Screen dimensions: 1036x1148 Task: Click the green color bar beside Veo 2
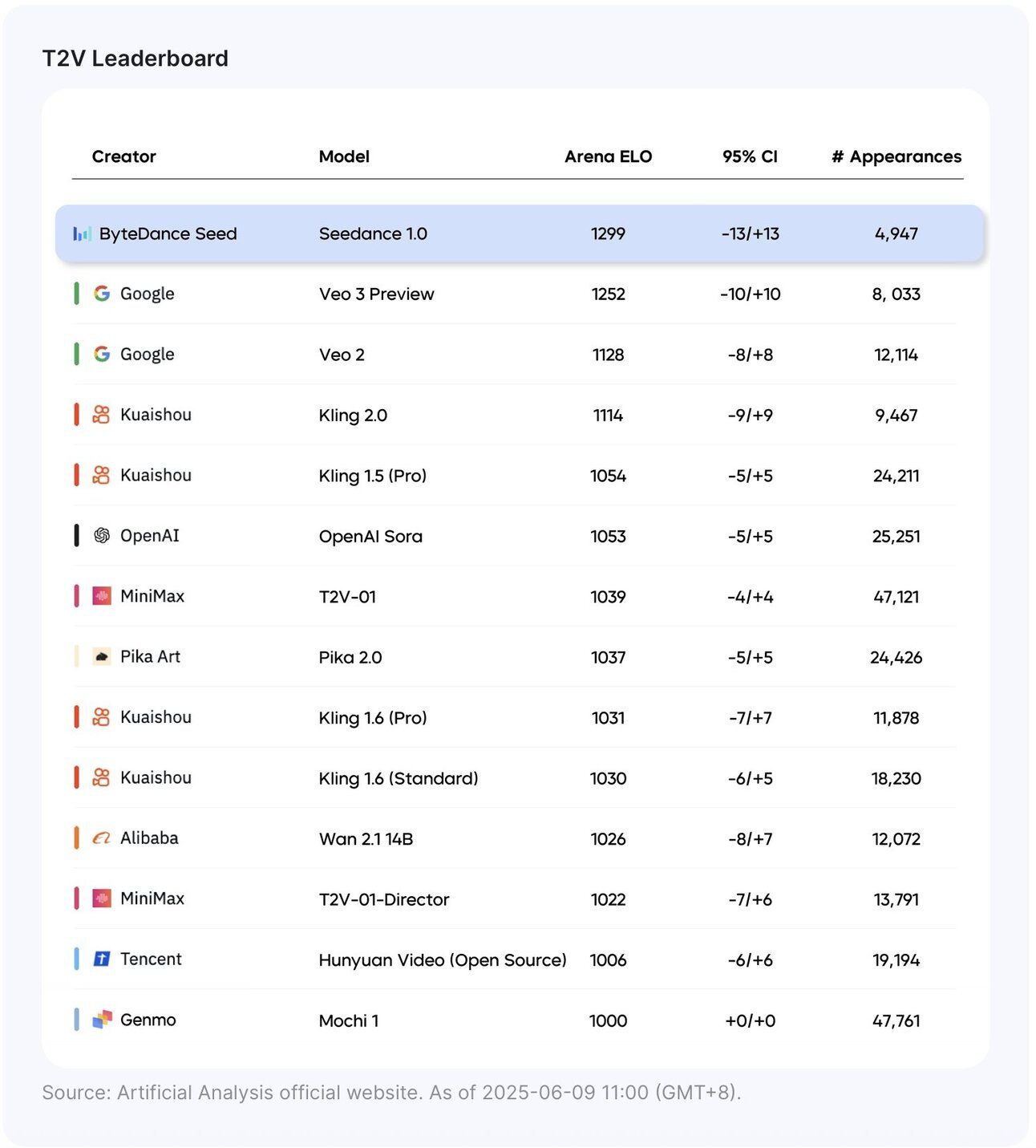tap(77, 354)
